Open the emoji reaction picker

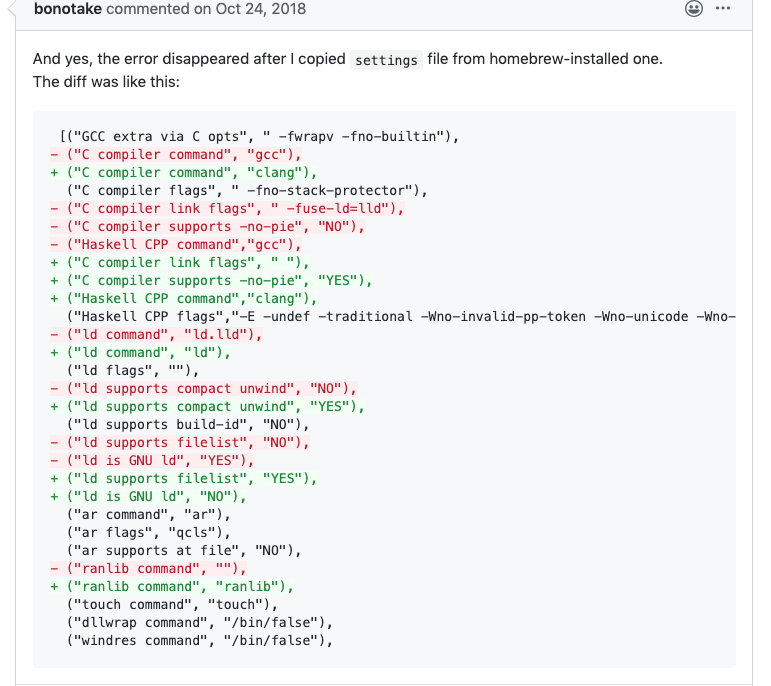(693, 8)
